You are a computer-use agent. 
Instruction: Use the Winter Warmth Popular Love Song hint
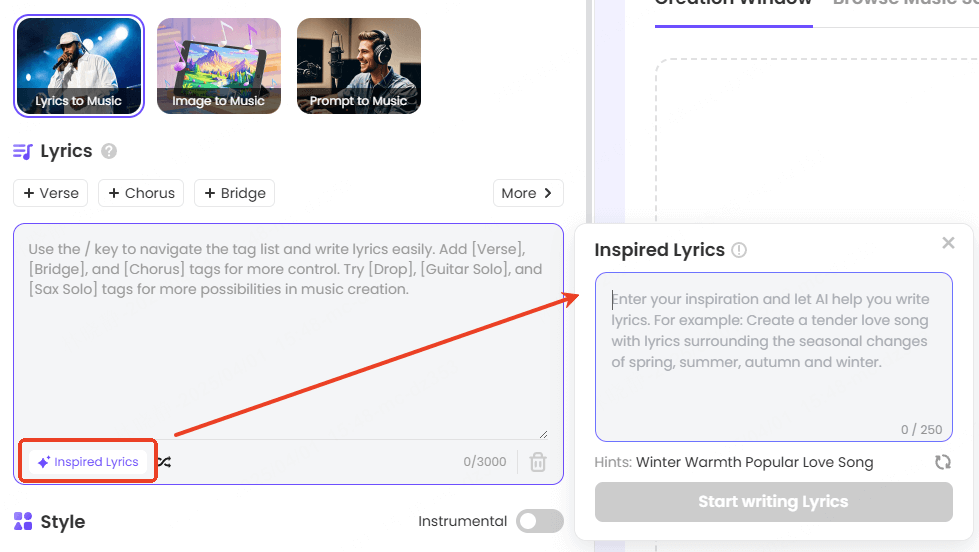pos(754,462)
